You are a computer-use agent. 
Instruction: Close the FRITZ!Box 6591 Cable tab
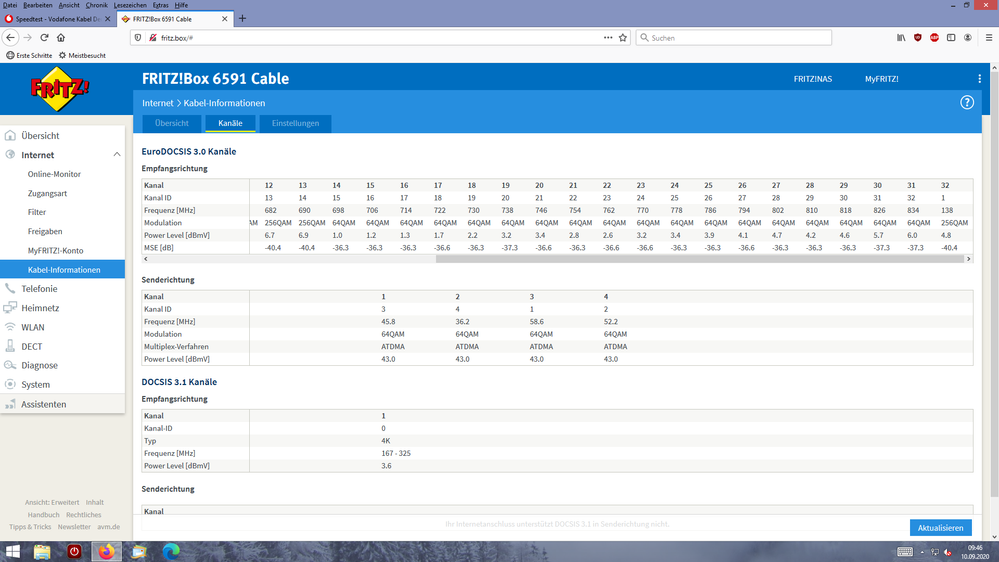coord(224,19)
